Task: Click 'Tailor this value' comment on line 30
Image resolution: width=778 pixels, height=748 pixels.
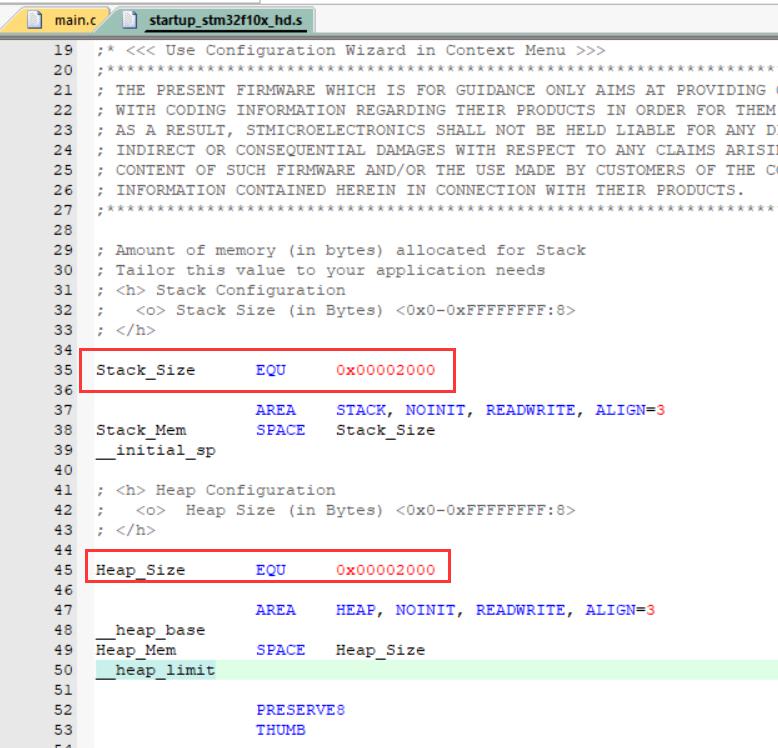Action: [x=321, y=270]
